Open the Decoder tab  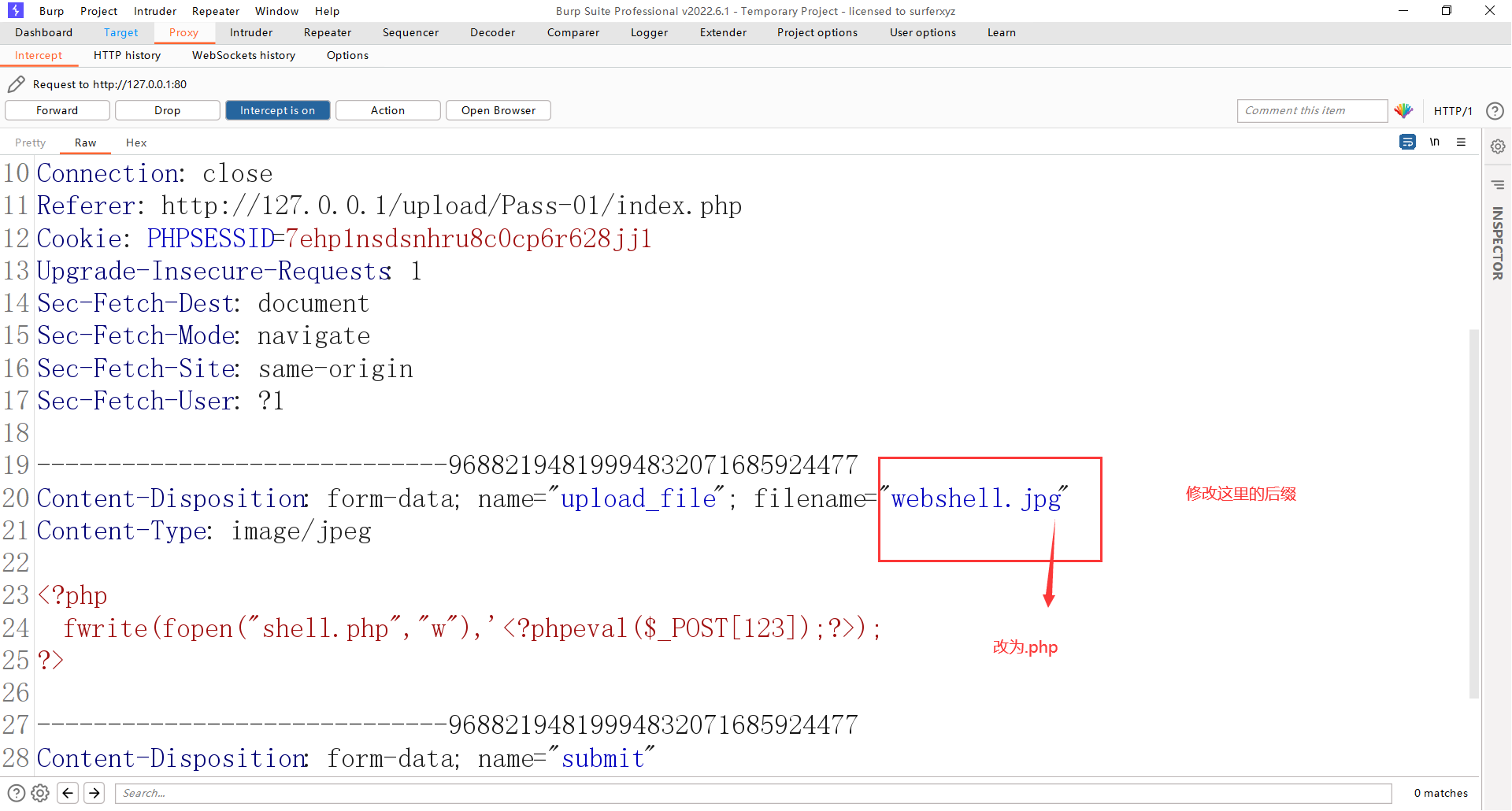[492, 32]
